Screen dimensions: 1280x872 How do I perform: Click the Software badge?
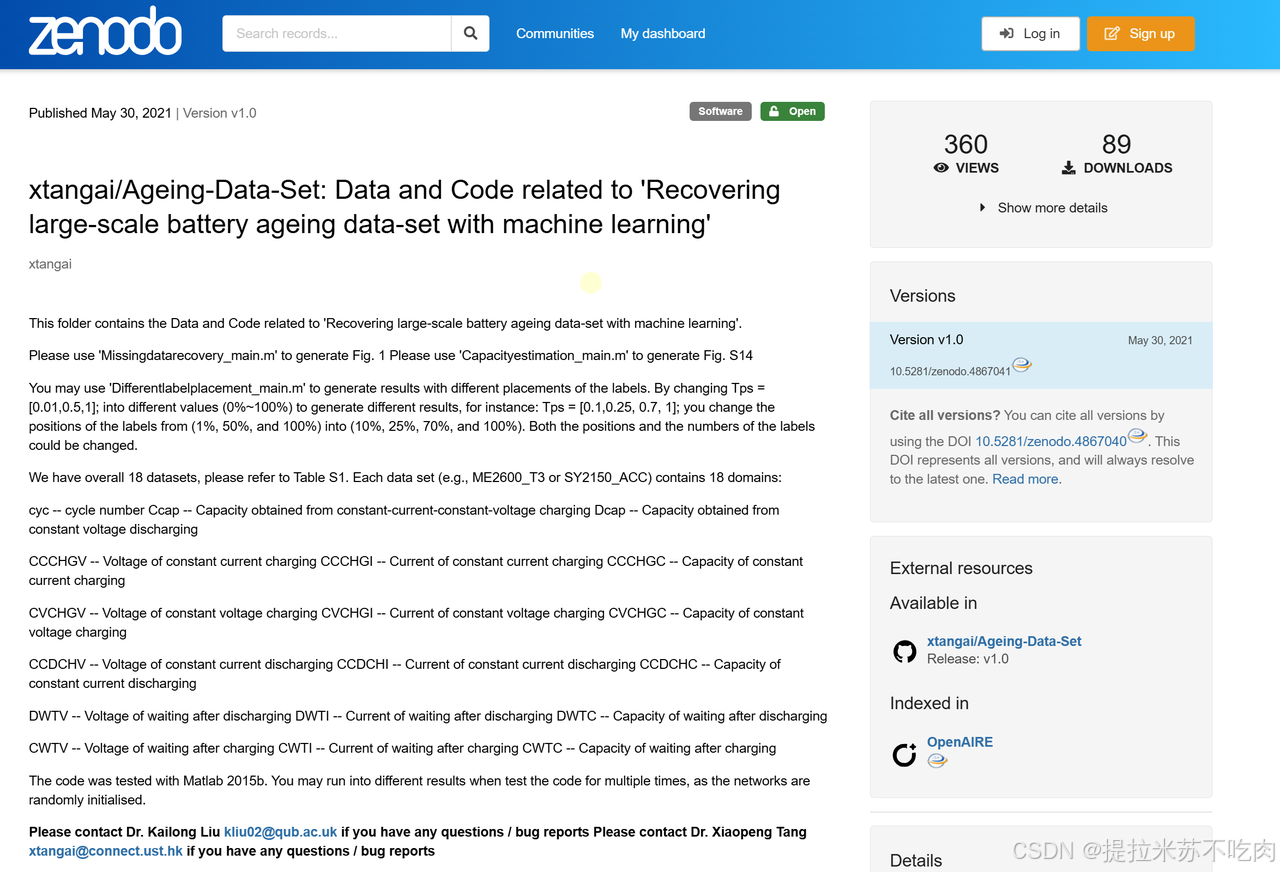720,111
